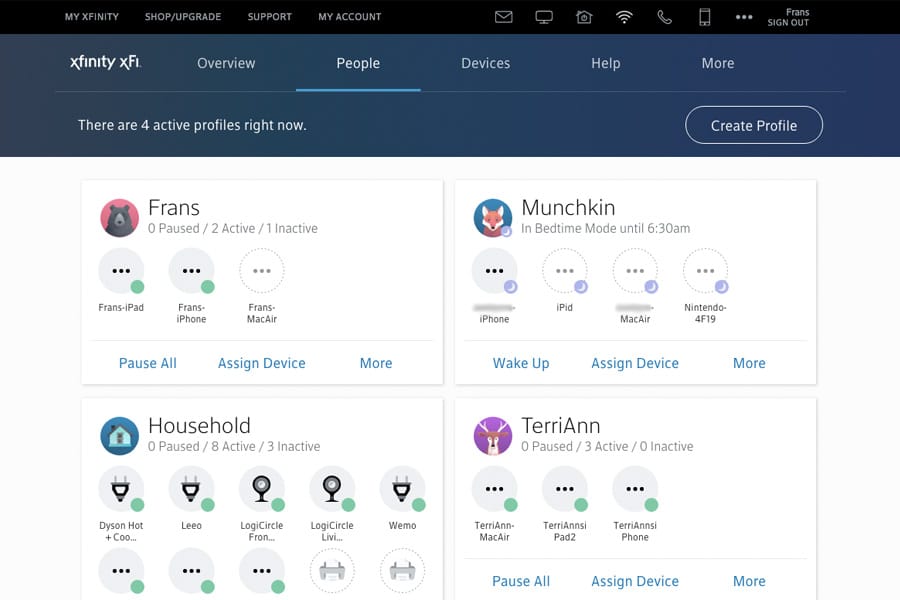Open the phone handset icon
This screenshot has width=900, height=600.
click(x=664, y=17)
